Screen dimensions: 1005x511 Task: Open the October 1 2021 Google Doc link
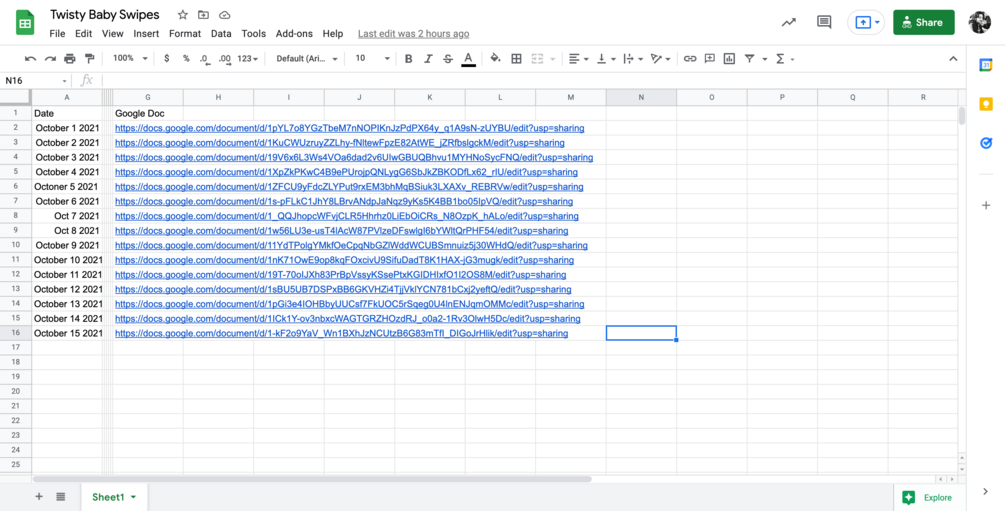point(349,128)
